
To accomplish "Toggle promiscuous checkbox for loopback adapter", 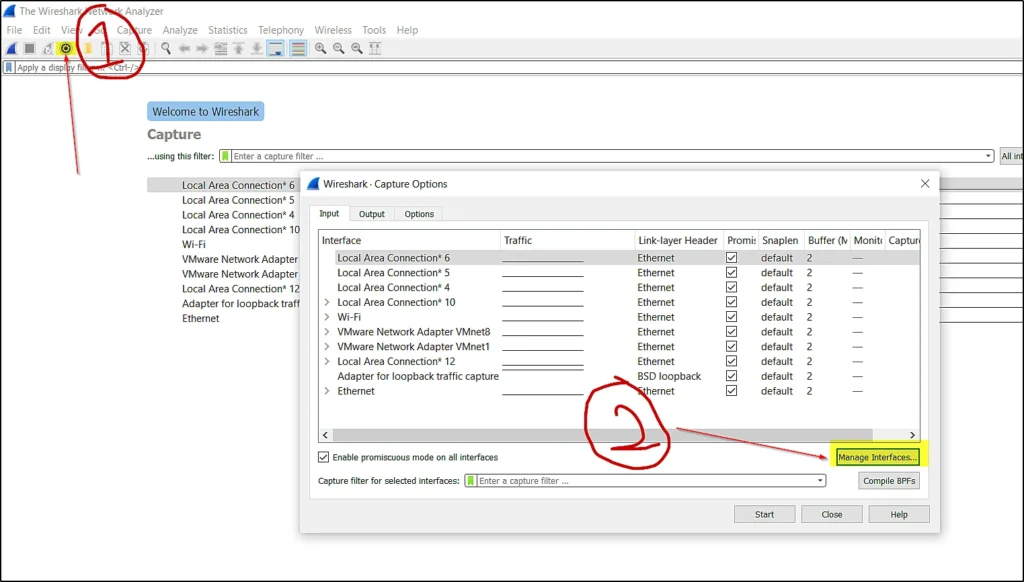I will click(731, 376).
